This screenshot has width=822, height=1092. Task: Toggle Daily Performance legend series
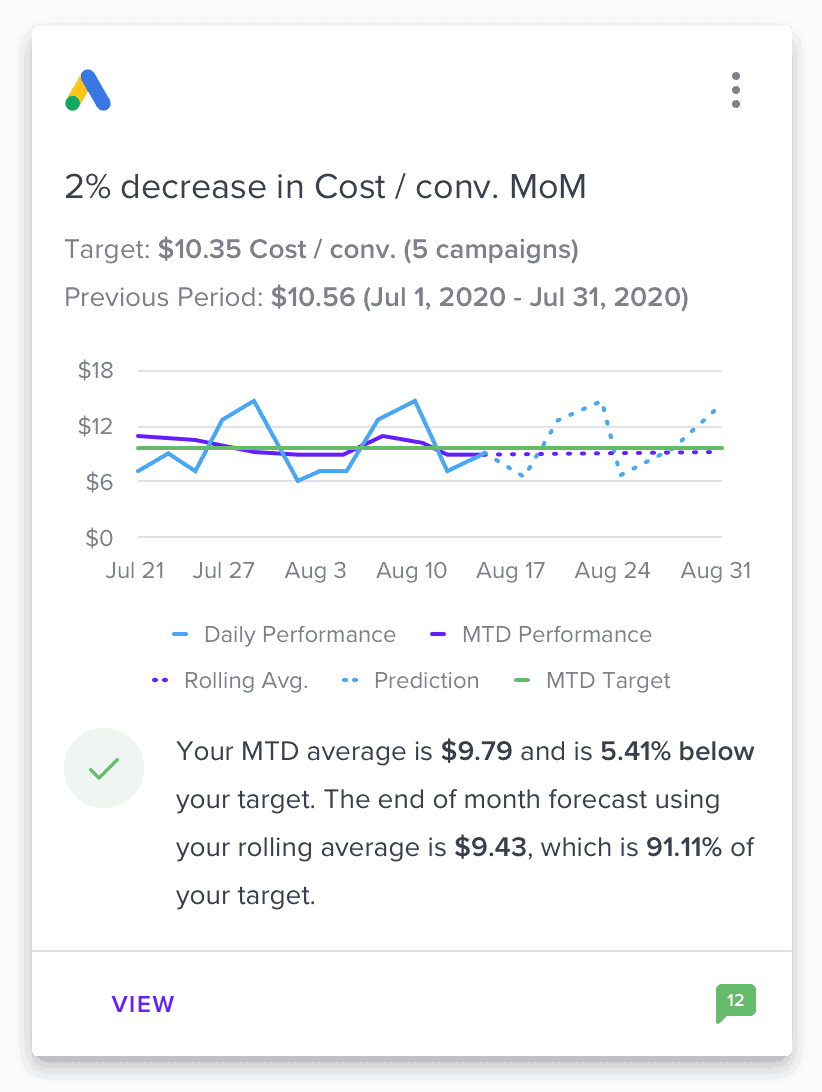point(284,634)
